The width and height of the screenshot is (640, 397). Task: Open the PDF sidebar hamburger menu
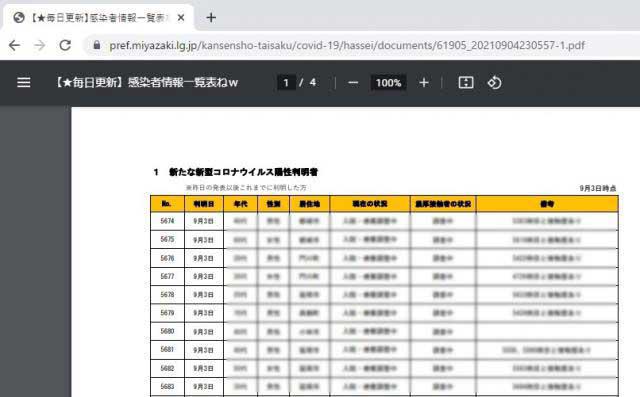[24, 83]
